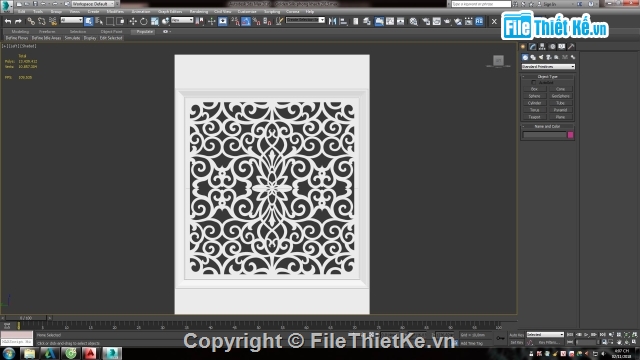
Task: Click the Teapot primitive button
Action: (x=534, y=117)
